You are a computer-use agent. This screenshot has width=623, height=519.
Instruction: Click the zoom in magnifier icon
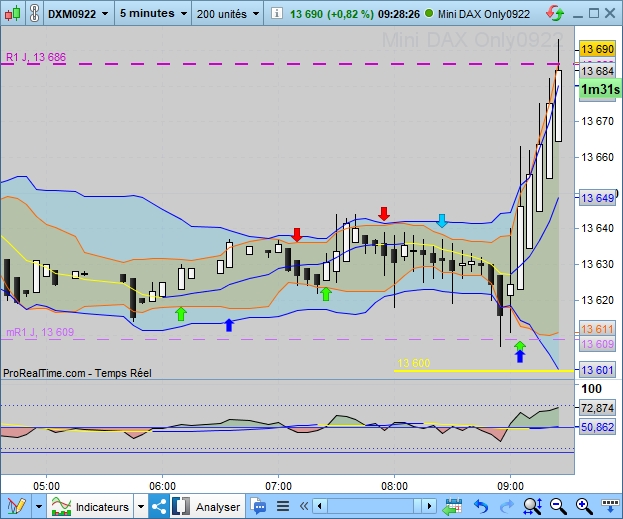584,506
